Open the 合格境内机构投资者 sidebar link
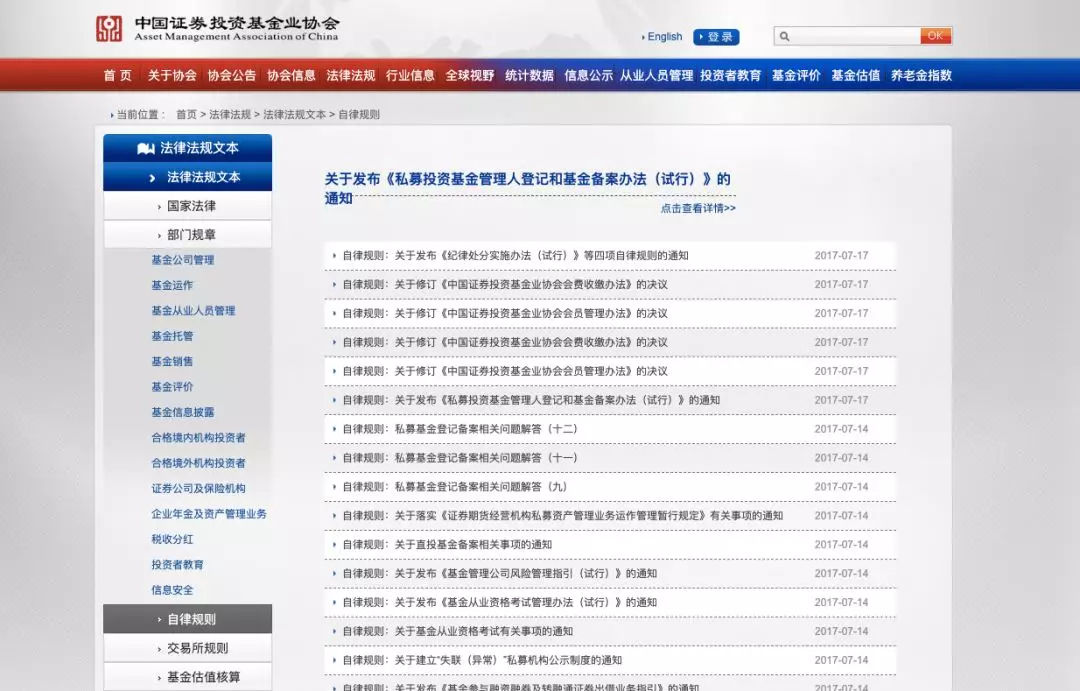 coord(198,438)
